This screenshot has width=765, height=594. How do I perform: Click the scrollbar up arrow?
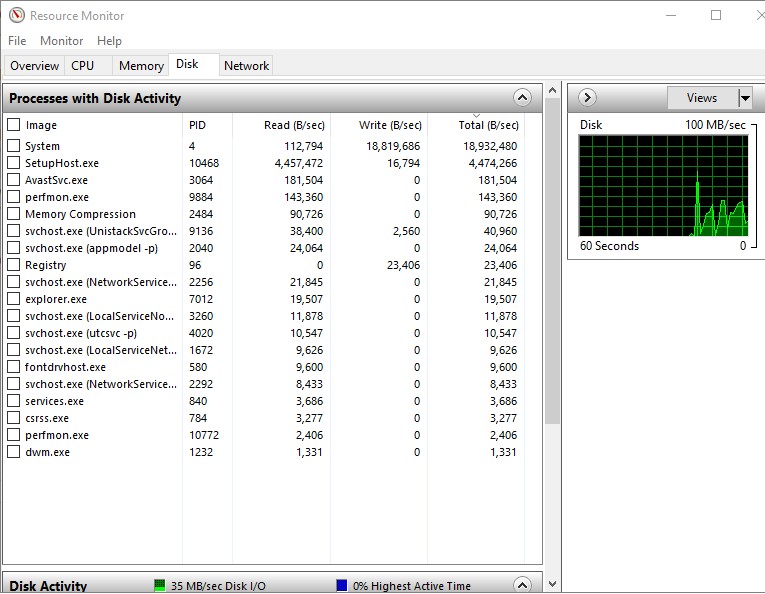[552, 90]
